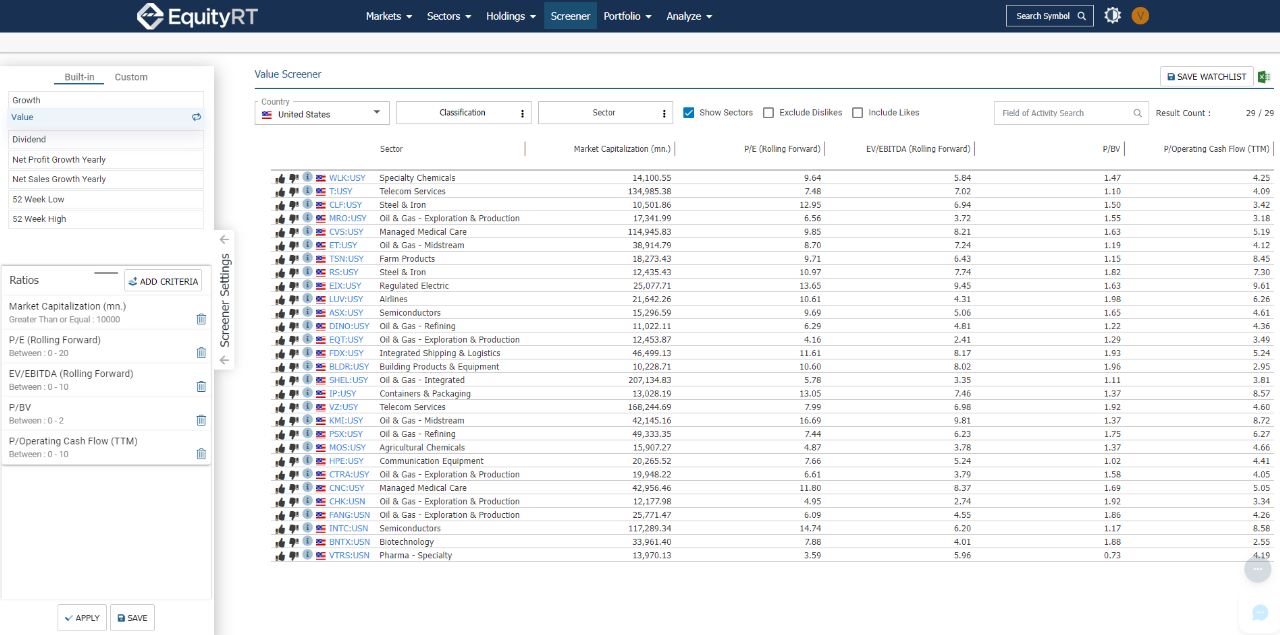Enable the Exclude Dislikes checkbox
Viewport: 1280px width, 635px height.
click(x=769, y=113)
